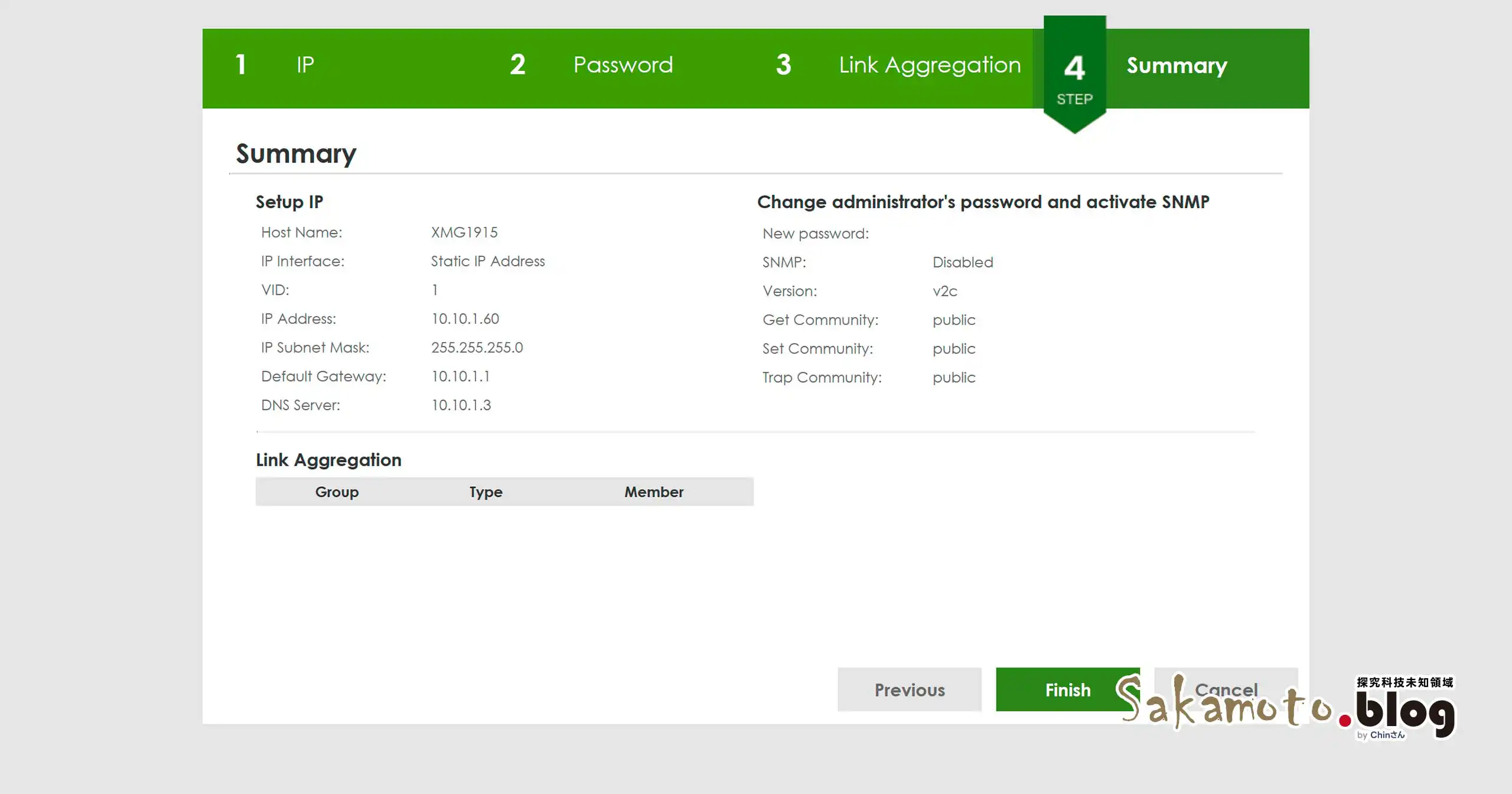Click the numbered badge for step 2
Image resolution: width=1512 pixels, height=794 pixels.
point(517,65)
